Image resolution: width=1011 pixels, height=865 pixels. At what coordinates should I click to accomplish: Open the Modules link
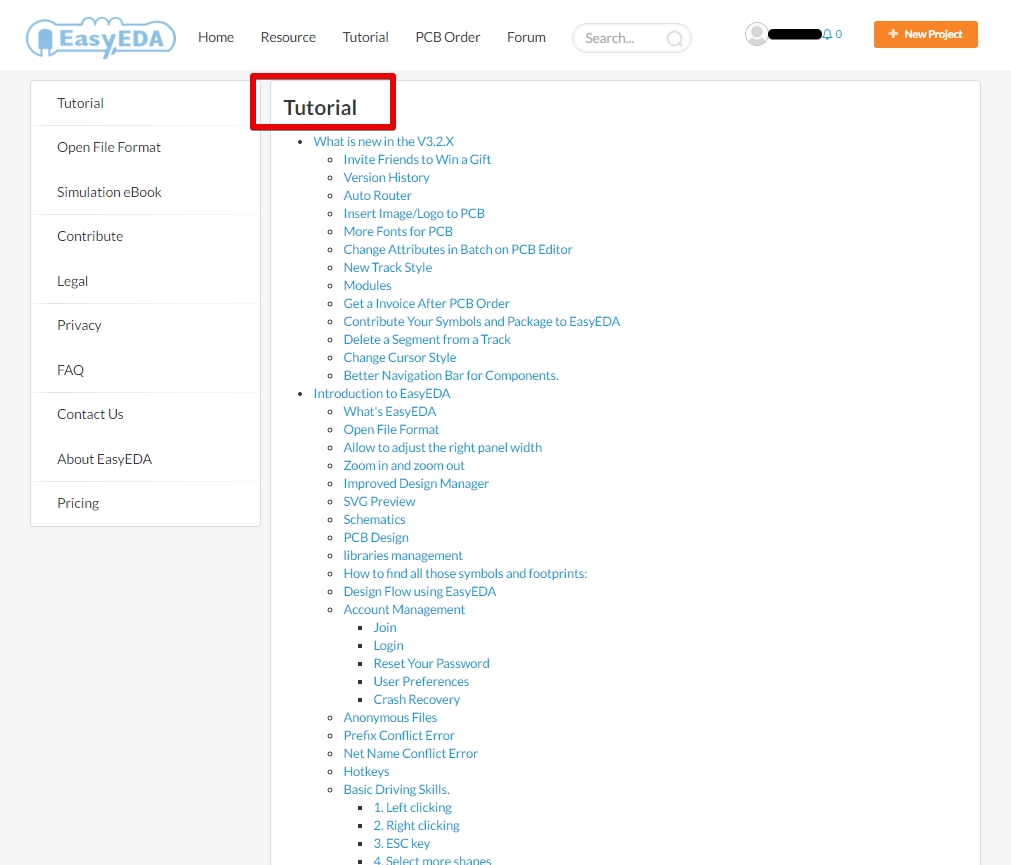pyautogui.click(x=367, y=286)
